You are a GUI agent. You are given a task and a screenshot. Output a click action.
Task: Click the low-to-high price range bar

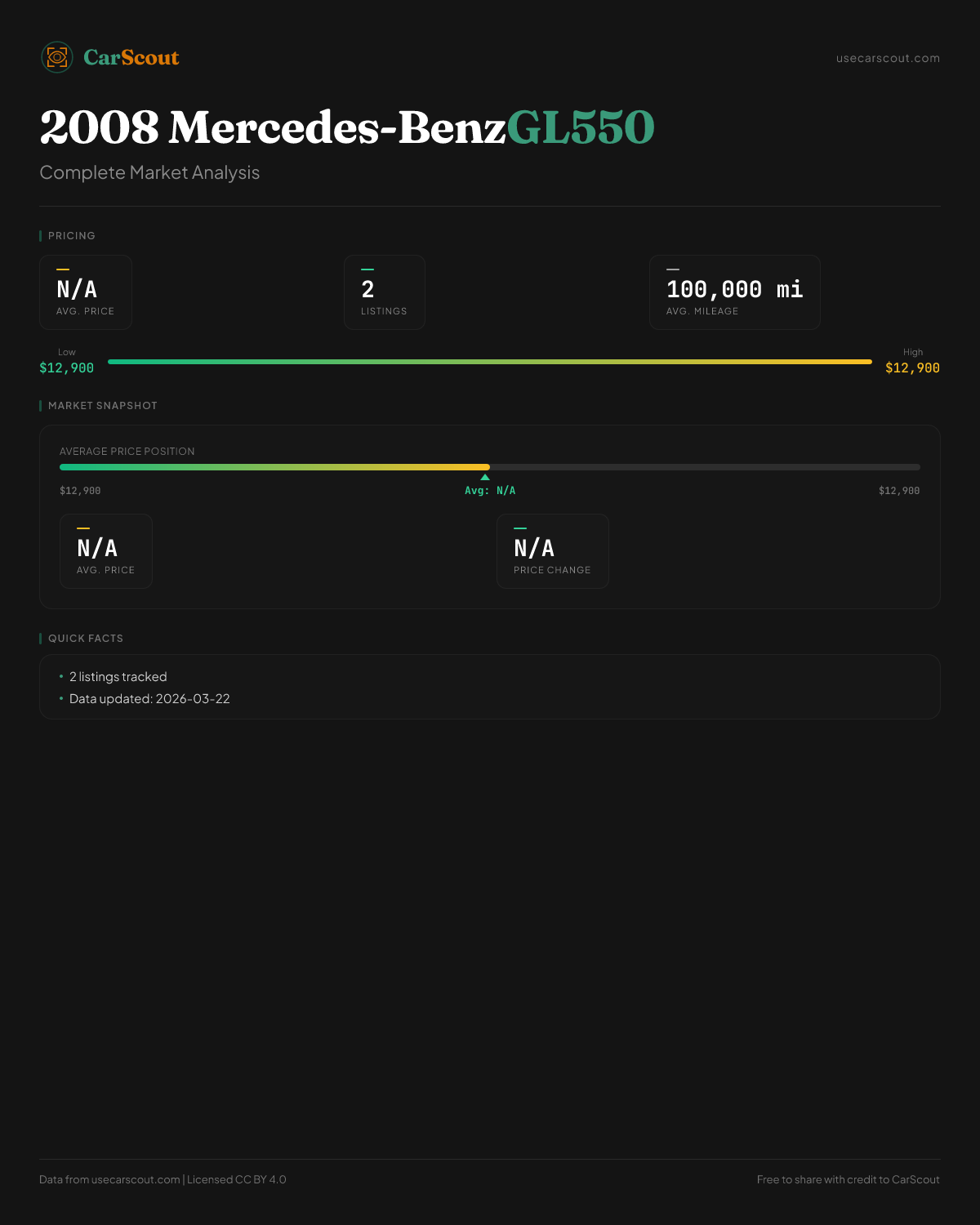pyautogui.click(x=490, y=362)
